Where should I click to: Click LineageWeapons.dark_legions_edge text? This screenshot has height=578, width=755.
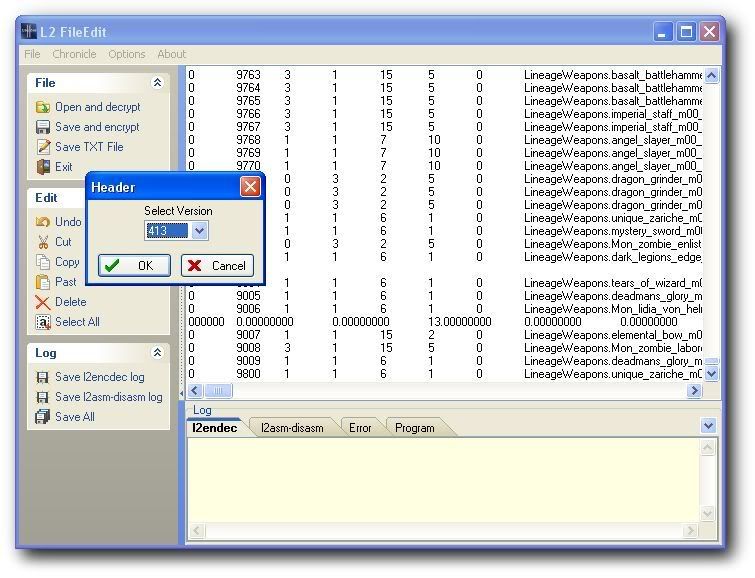click(x=612, y=257)
